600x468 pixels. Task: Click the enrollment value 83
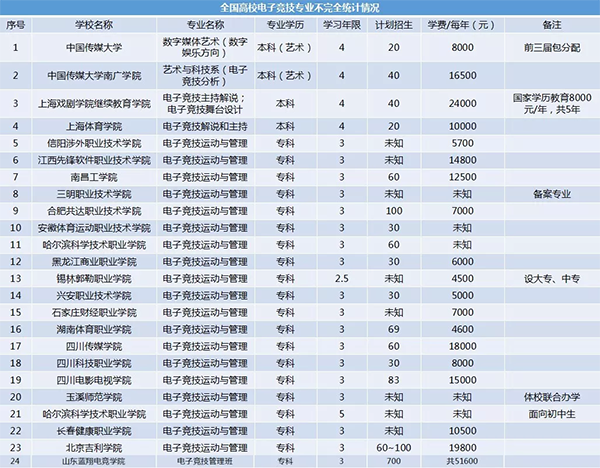(x=394, y=380)
